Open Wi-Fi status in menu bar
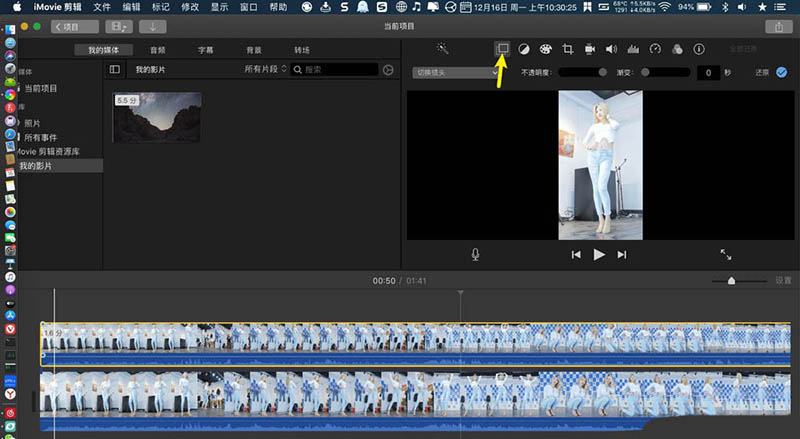 coord(664,7)
